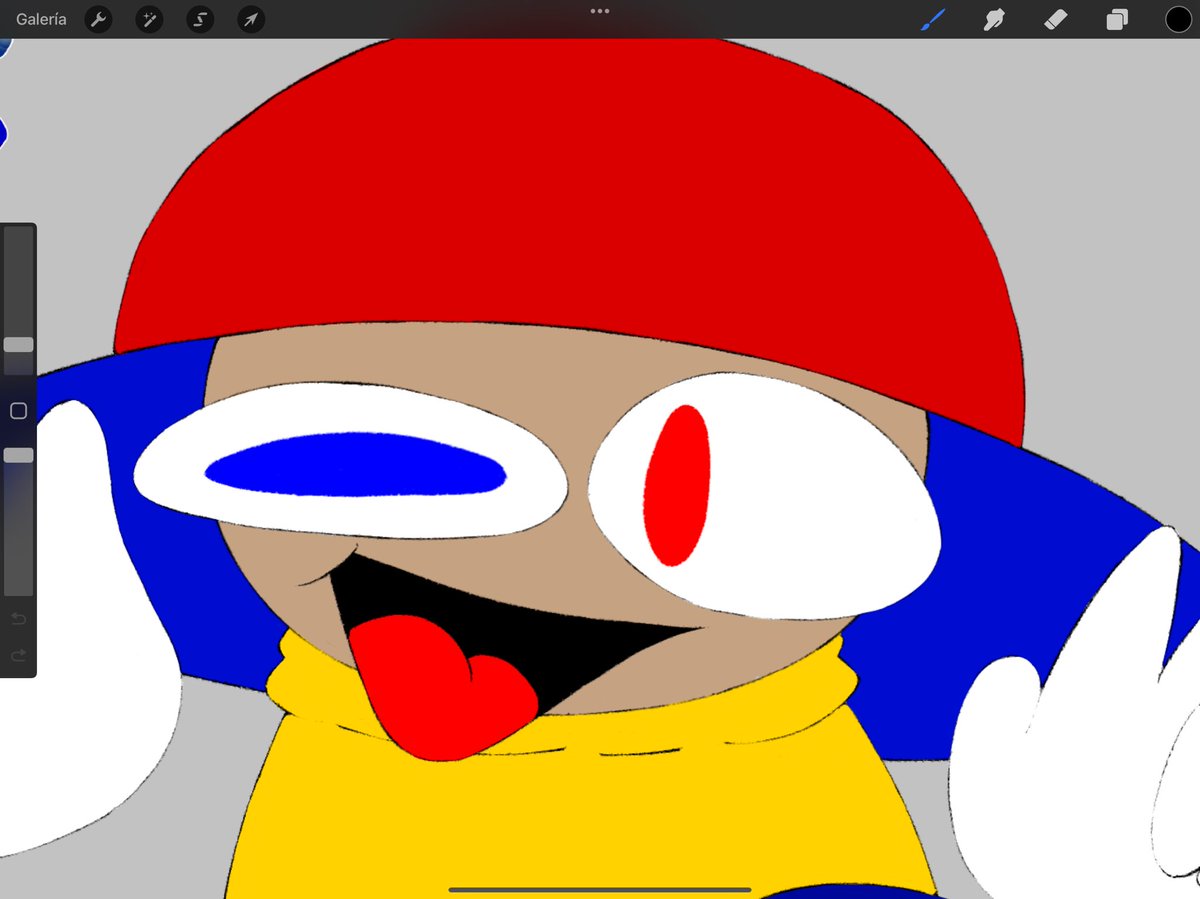Undo the last stroke with sidebar arrow
The height and width of the screenshot is (899, 1200).
pos(18,619)
